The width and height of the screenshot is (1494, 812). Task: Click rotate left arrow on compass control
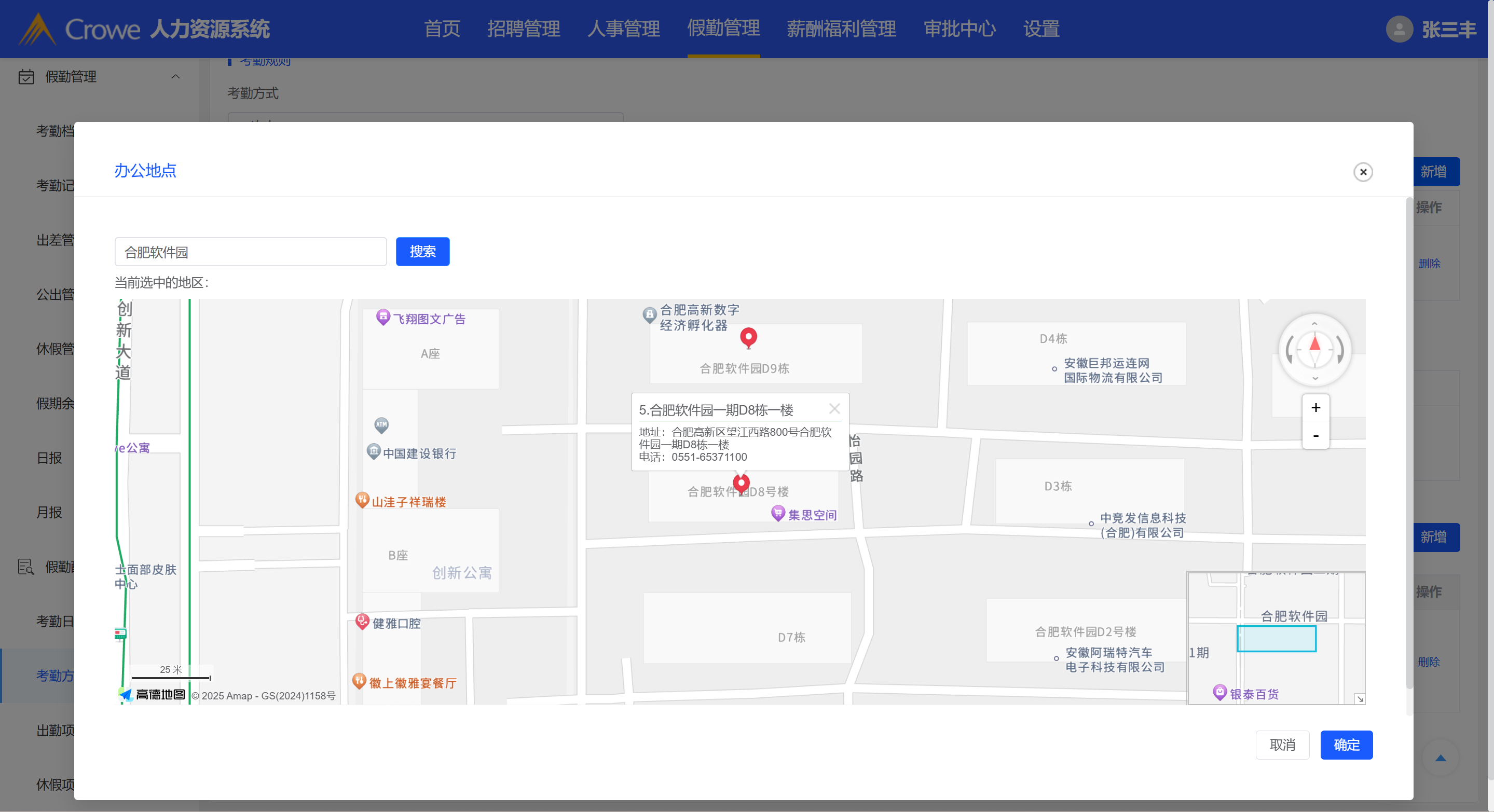click(1290, 350)
